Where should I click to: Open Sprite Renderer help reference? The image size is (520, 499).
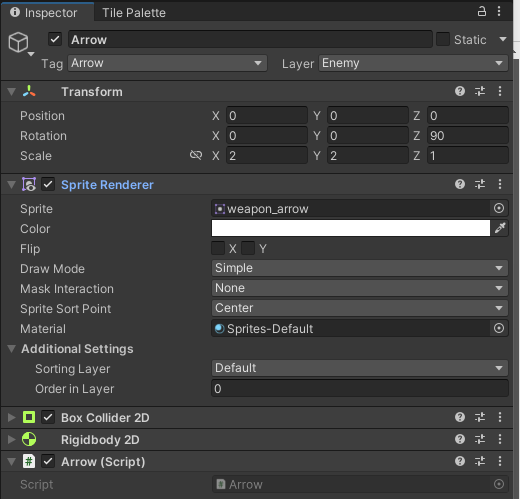pyautogui.click(x=460, y=184)
